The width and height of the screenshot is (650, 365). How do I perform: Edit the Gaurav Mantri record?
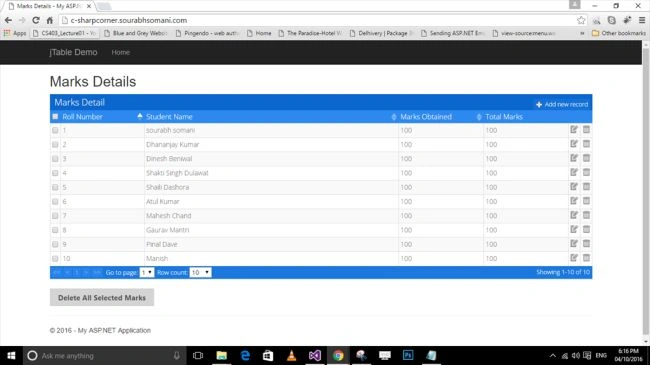click(574, 229)
